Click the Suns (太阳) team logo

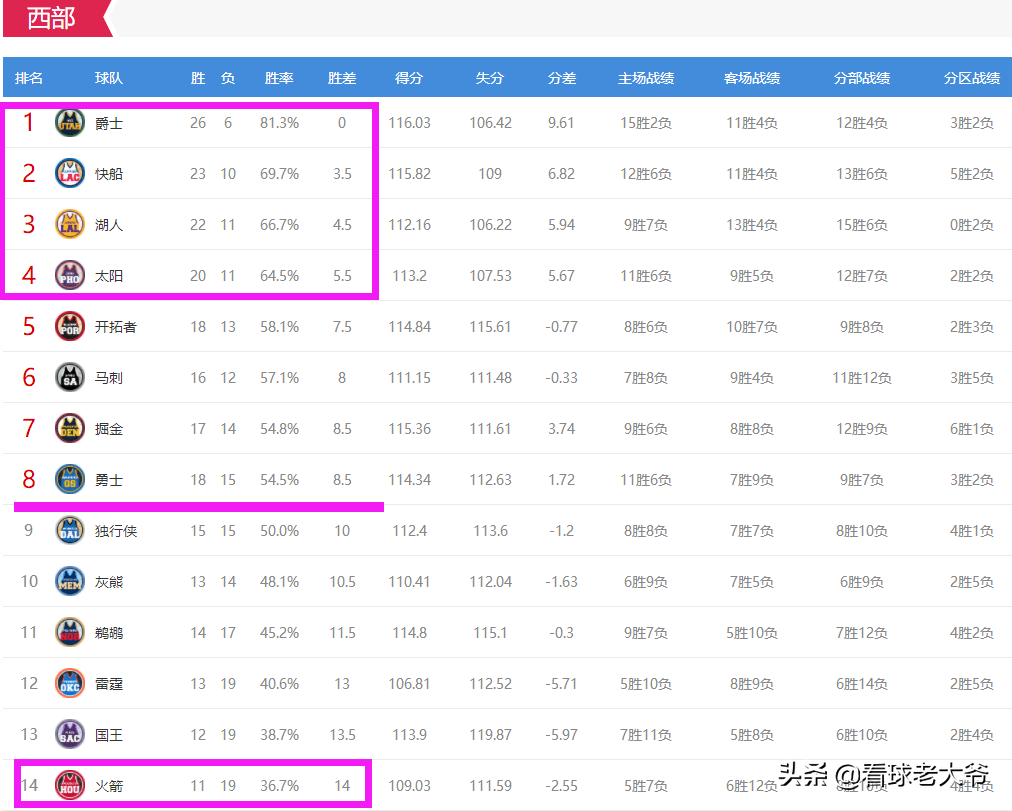(68, 275)
